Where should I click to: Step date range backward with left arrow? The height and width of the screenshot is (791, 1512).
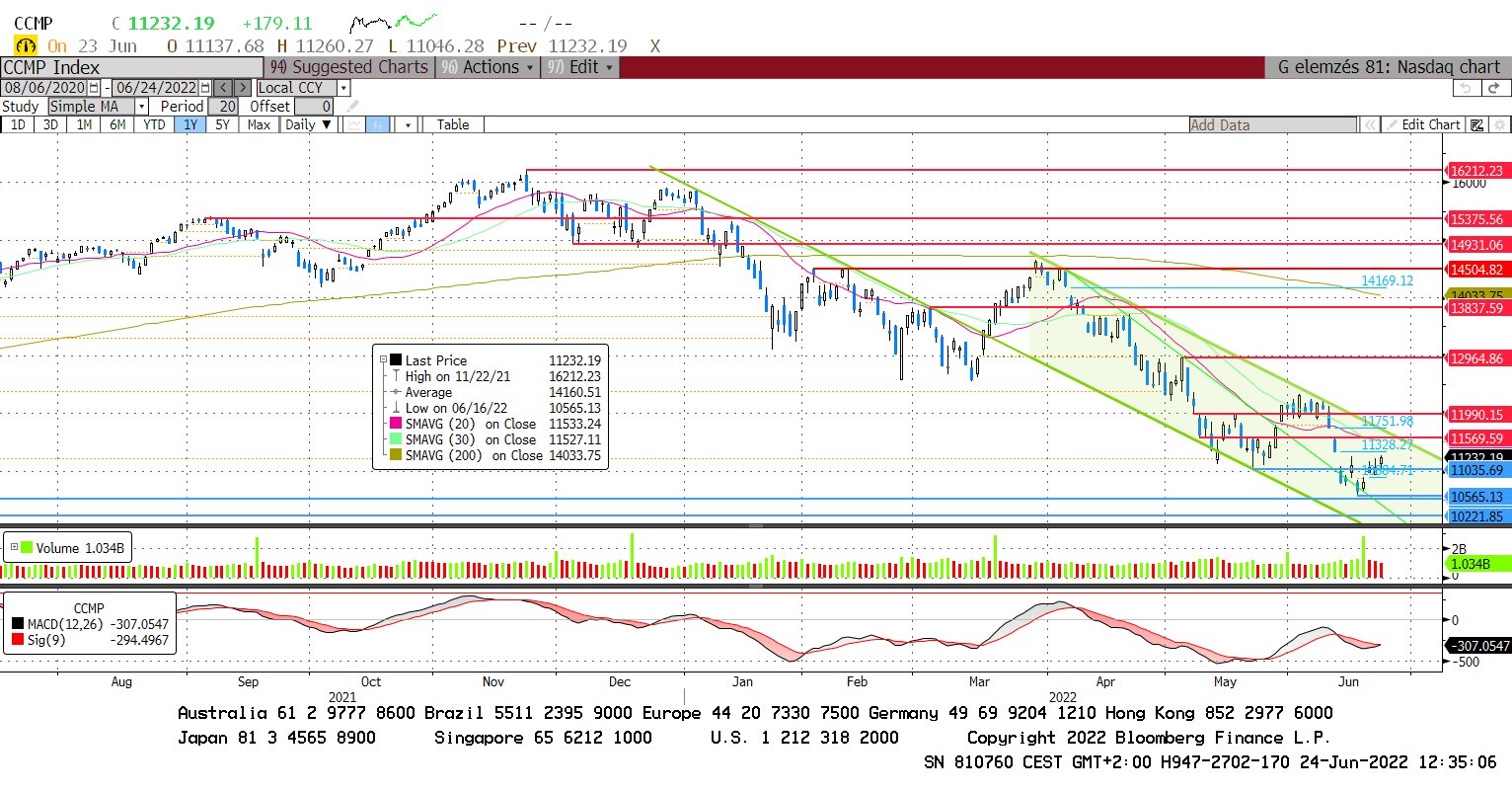[x=222, y=88]
